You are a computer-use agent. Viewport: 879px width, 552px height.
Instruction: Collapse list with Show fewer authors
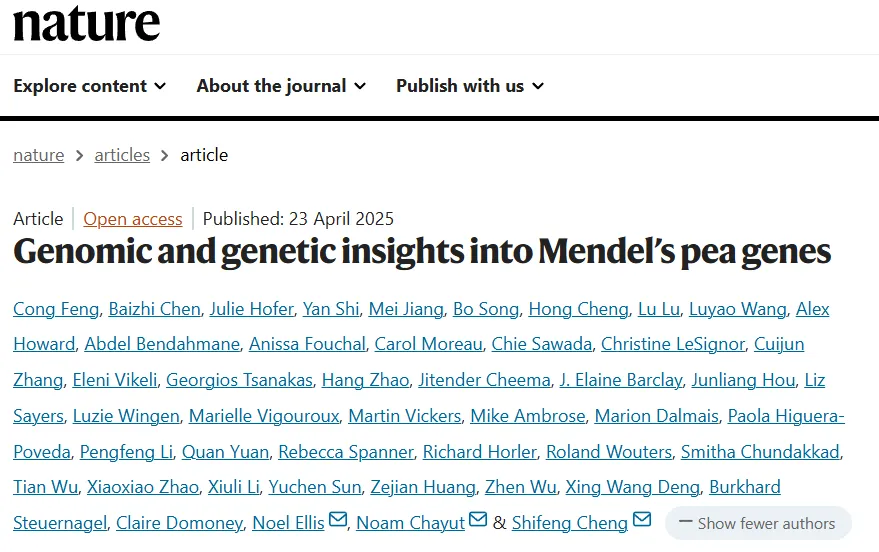pyautogui.click(x=757, y=523)
